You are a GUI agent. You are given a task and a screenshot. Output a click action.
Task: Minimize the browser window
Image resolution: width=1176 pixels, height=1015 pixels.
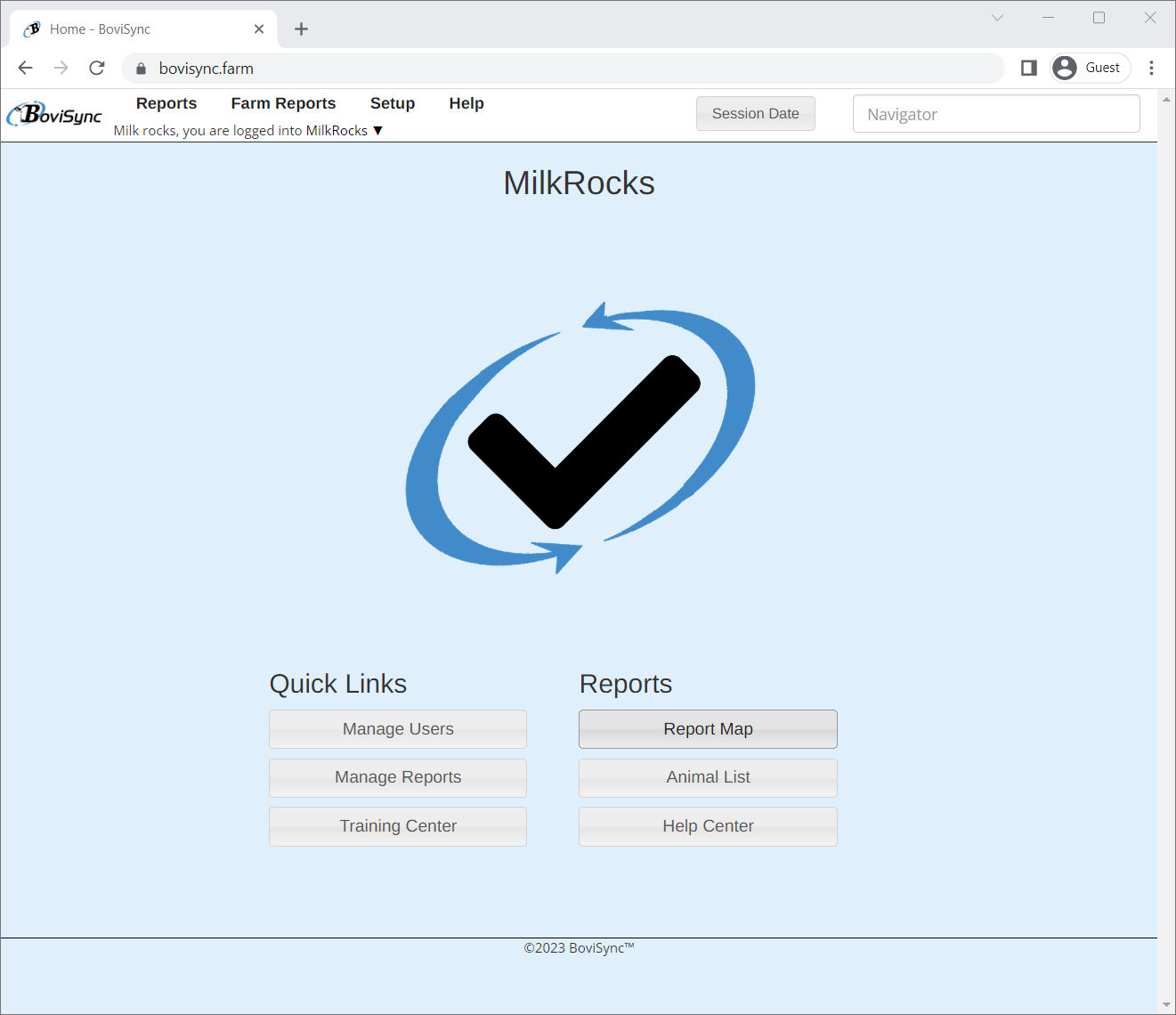[1049, 18]
